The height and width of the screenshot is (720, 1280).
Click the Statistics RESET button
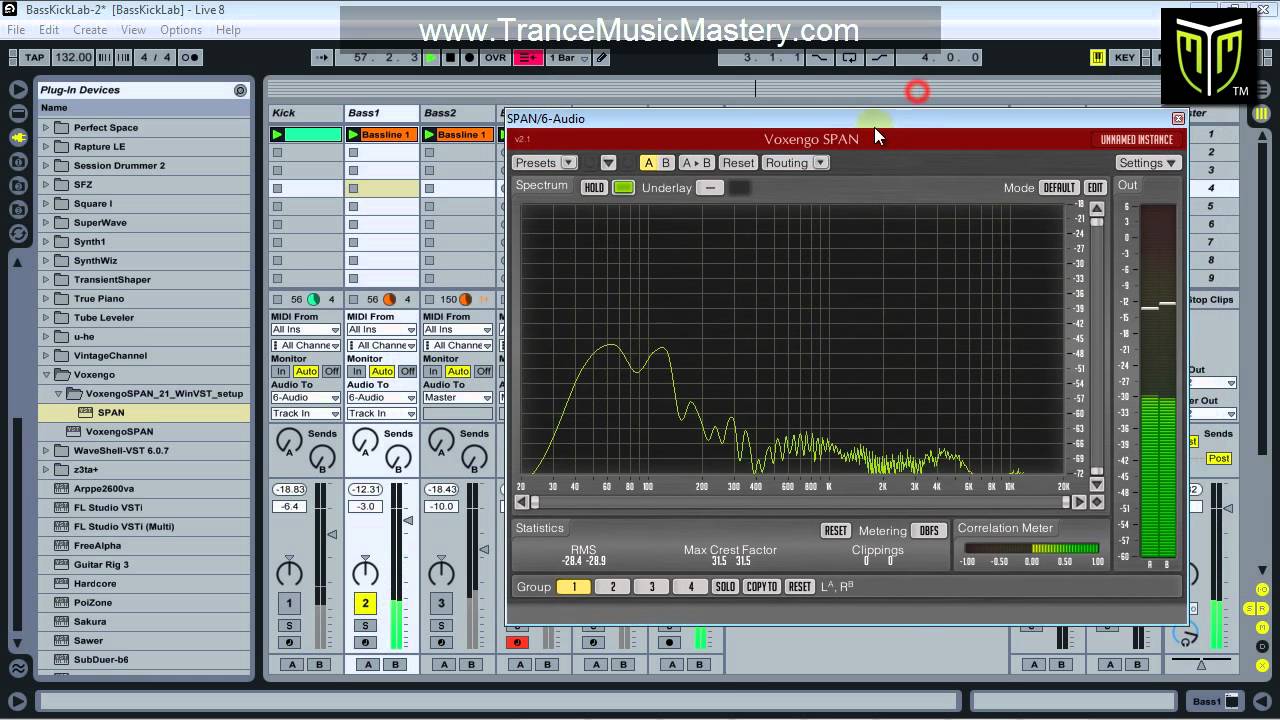click(x=835, y=531)
